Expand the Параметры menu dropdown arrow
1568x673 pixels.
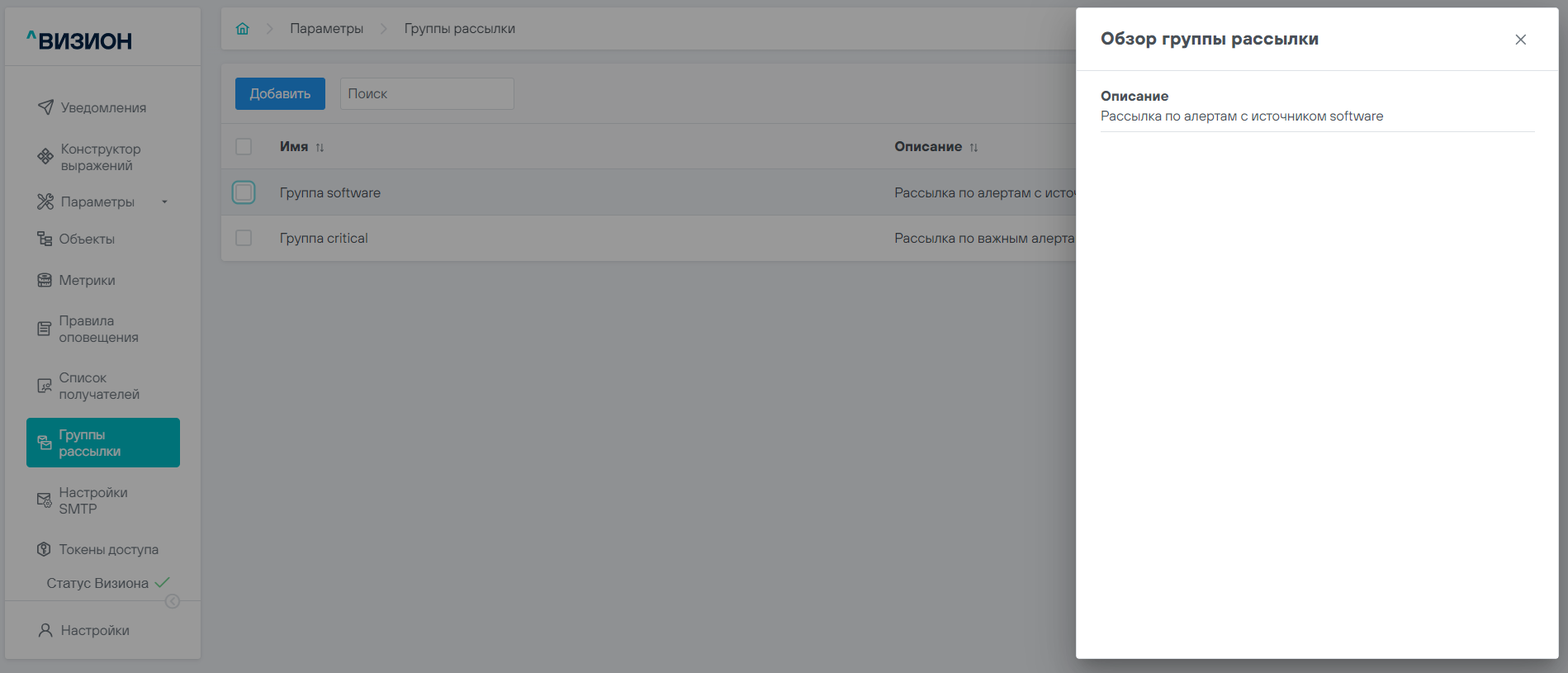point(164,202)
